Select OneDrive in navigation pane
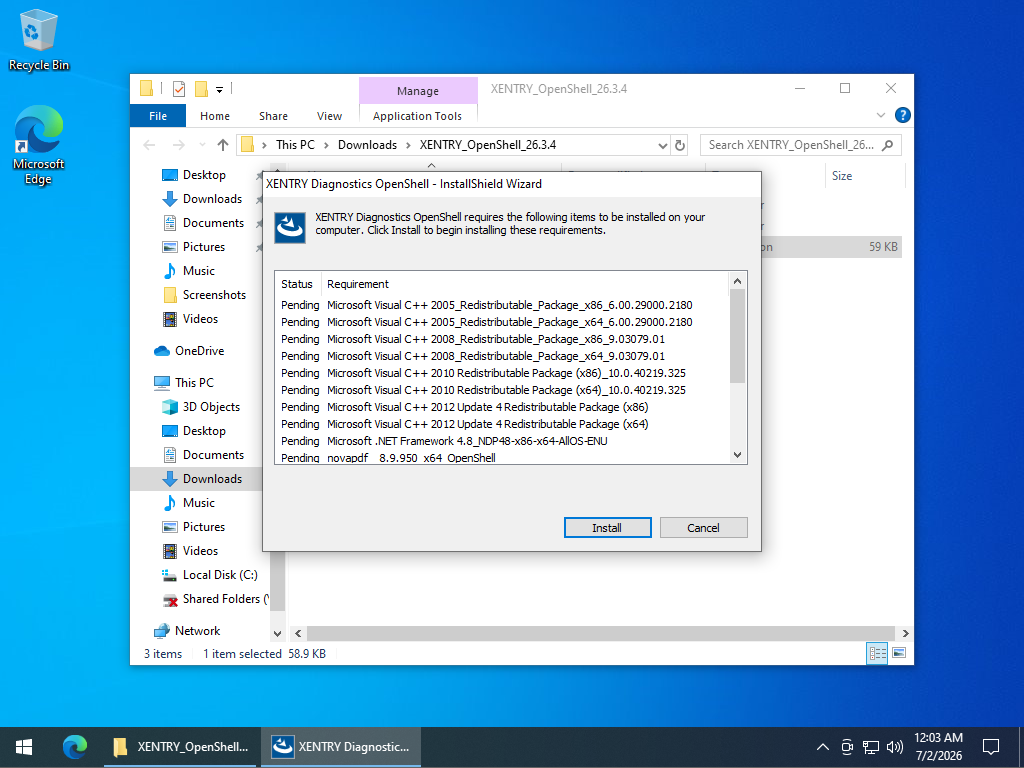 pos(199,351)
